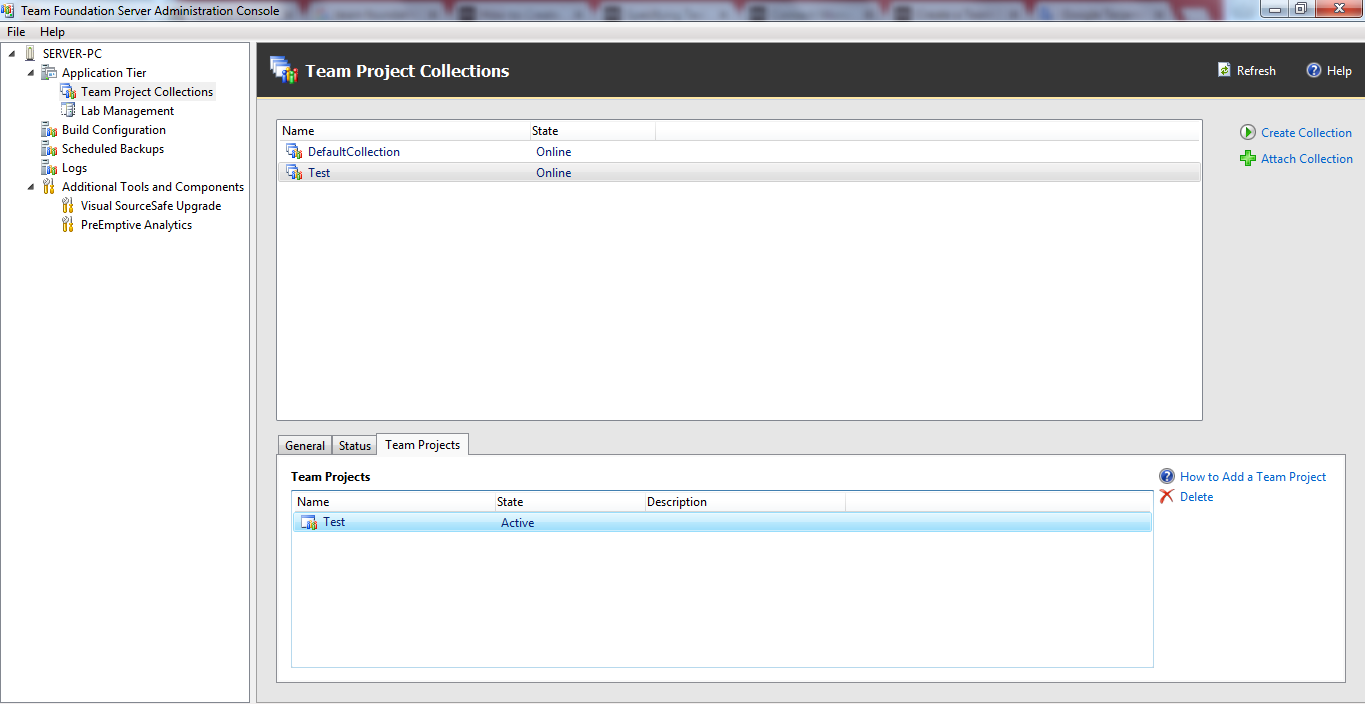Screen dimensions: 1365x704
Task: Switch to the General tab
Action: point(305,446)
